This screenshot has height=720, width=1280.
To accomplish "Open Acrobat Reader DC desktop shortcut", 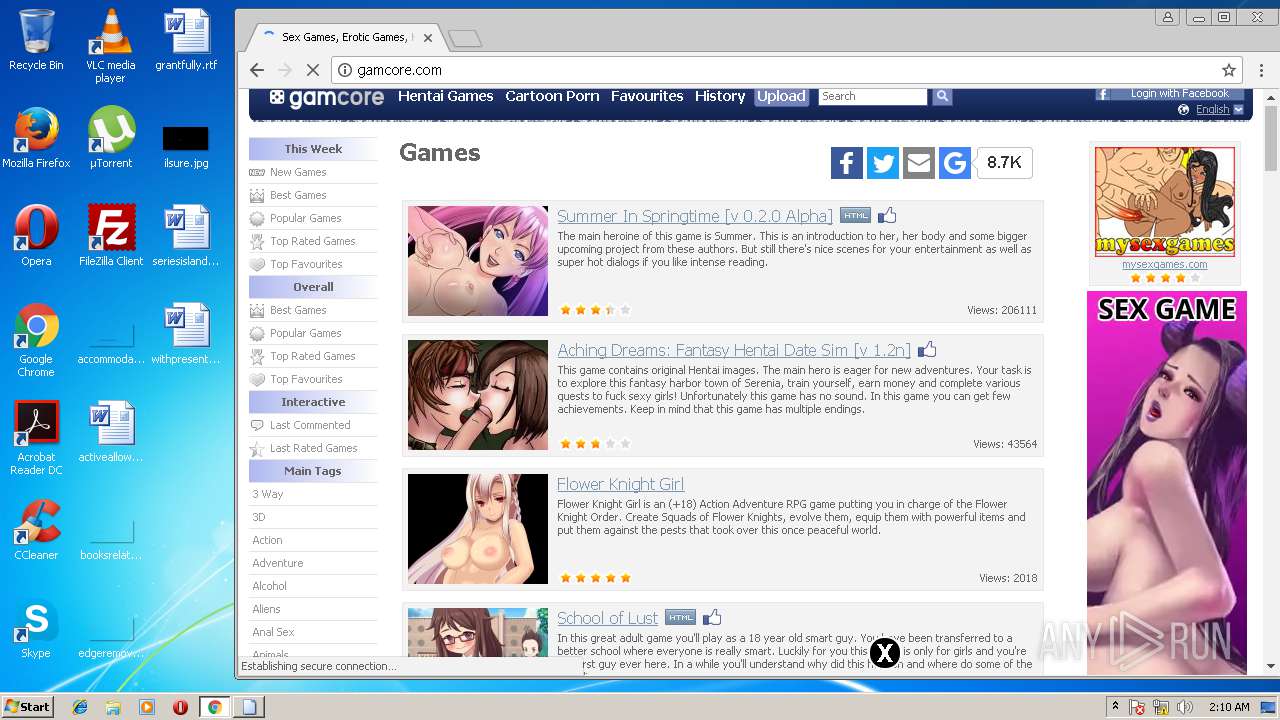I will point(36,438).
